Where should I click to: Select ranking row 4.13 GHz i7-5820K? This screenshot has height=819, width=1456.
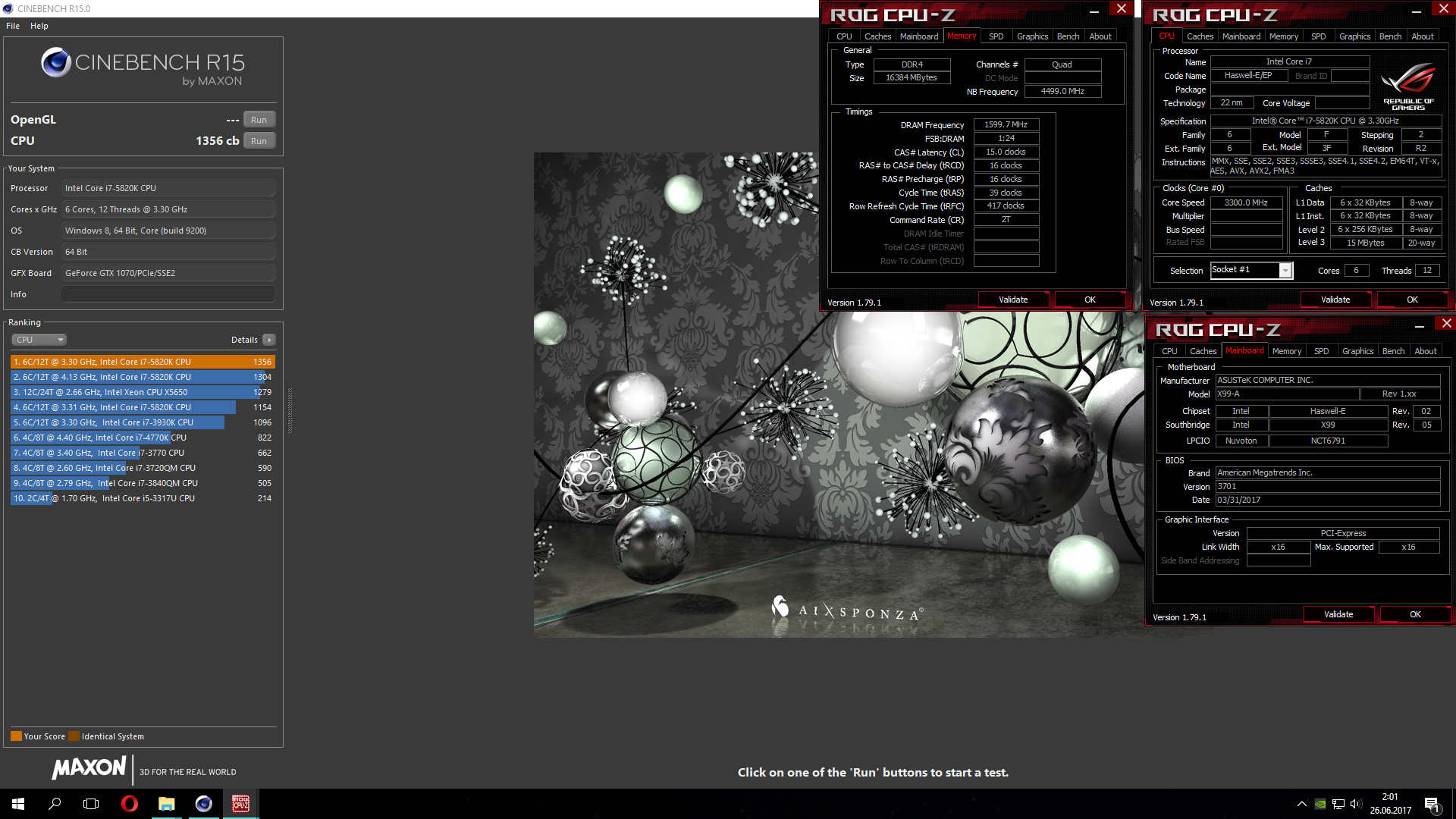tap(143, 377)
